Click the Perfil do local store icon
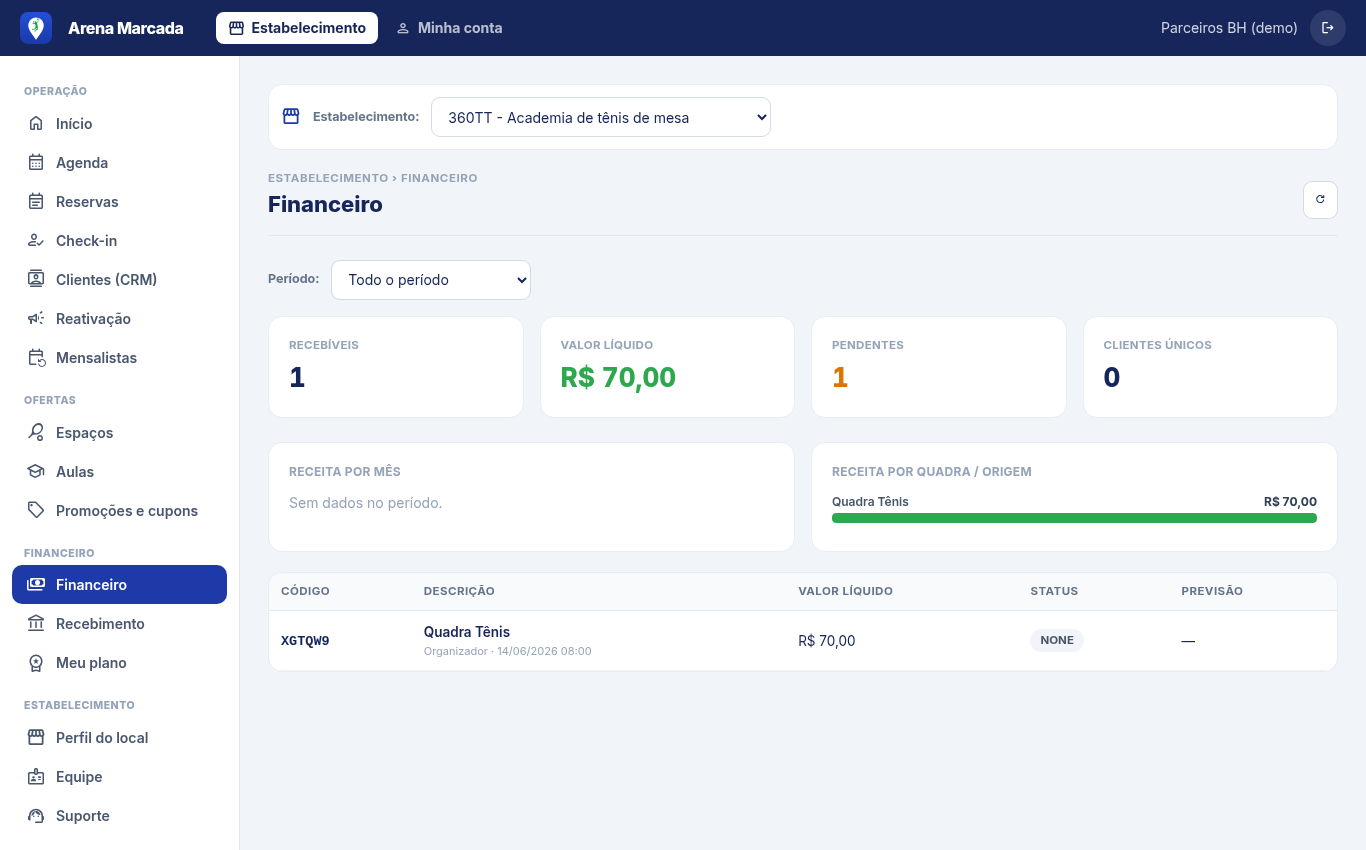This screenshot has height=850, width=1366. click(x=36, y=738)
